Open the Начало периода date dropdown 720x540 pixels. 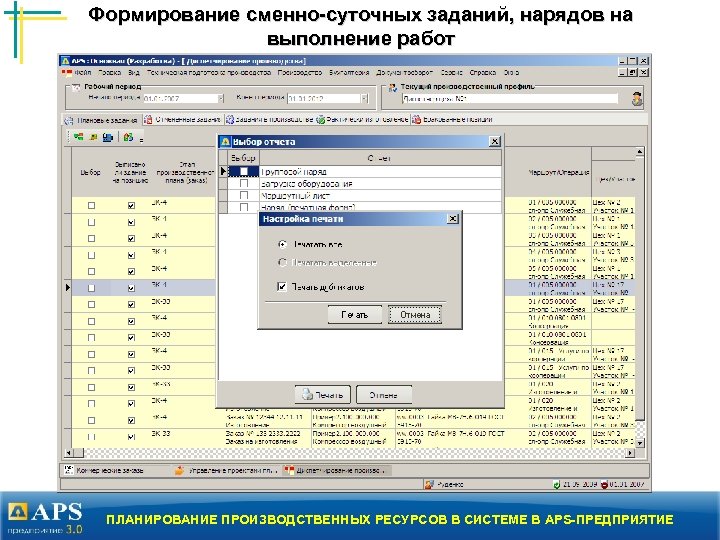click(x=221, y=98)
